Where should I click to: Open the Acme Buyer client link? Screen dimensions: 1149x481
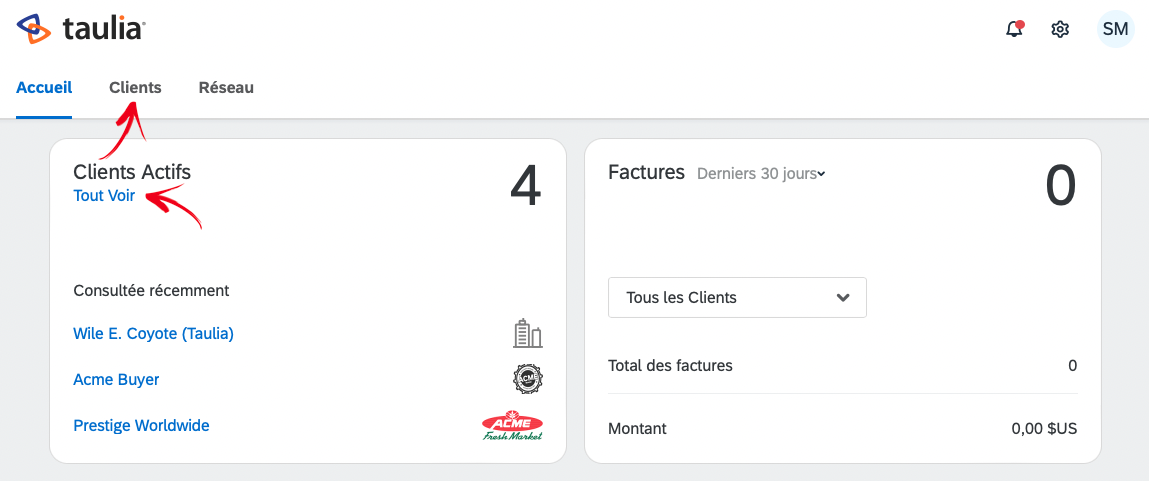117,379
